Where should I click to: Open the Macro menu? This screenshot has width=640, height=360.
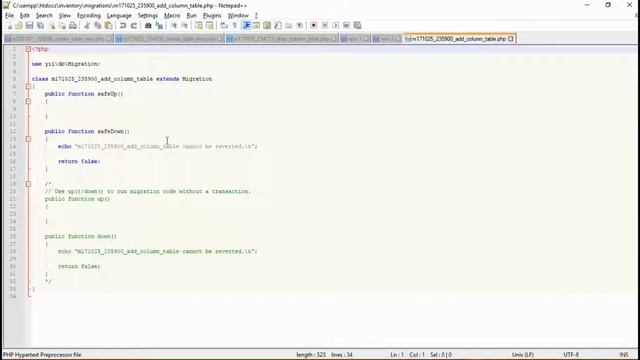coord(172,16)
